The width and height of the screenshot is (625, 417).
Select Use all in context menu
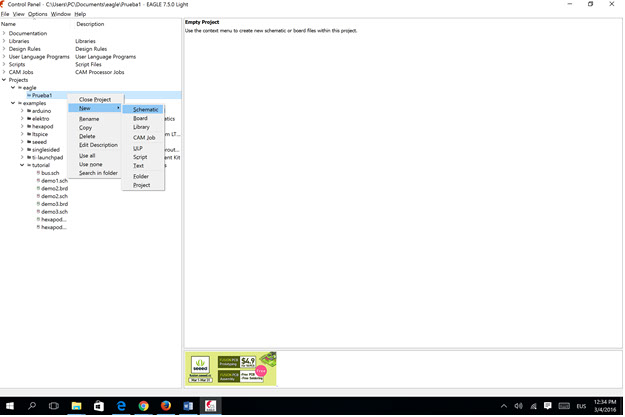pos(95,155)
